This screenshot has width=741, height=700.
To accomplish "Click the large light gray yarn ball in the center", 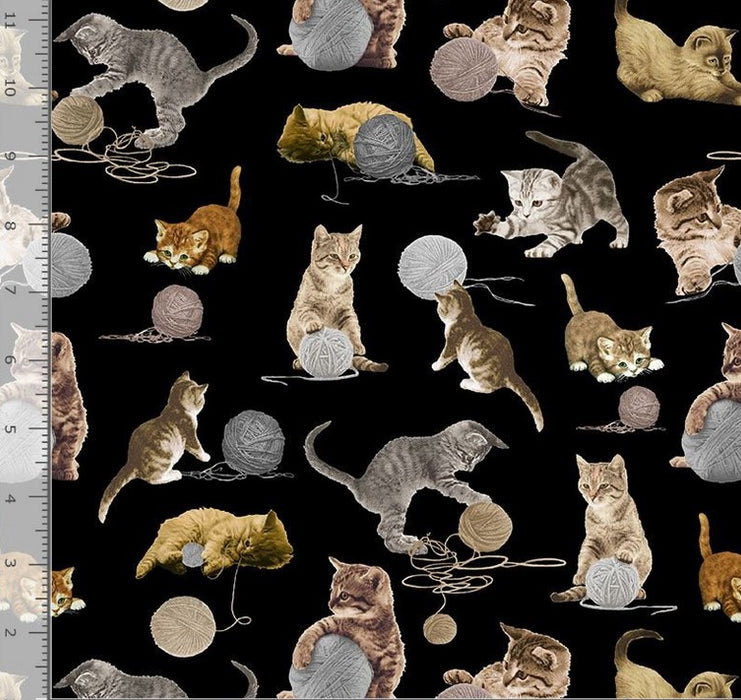I will point(432,265).
